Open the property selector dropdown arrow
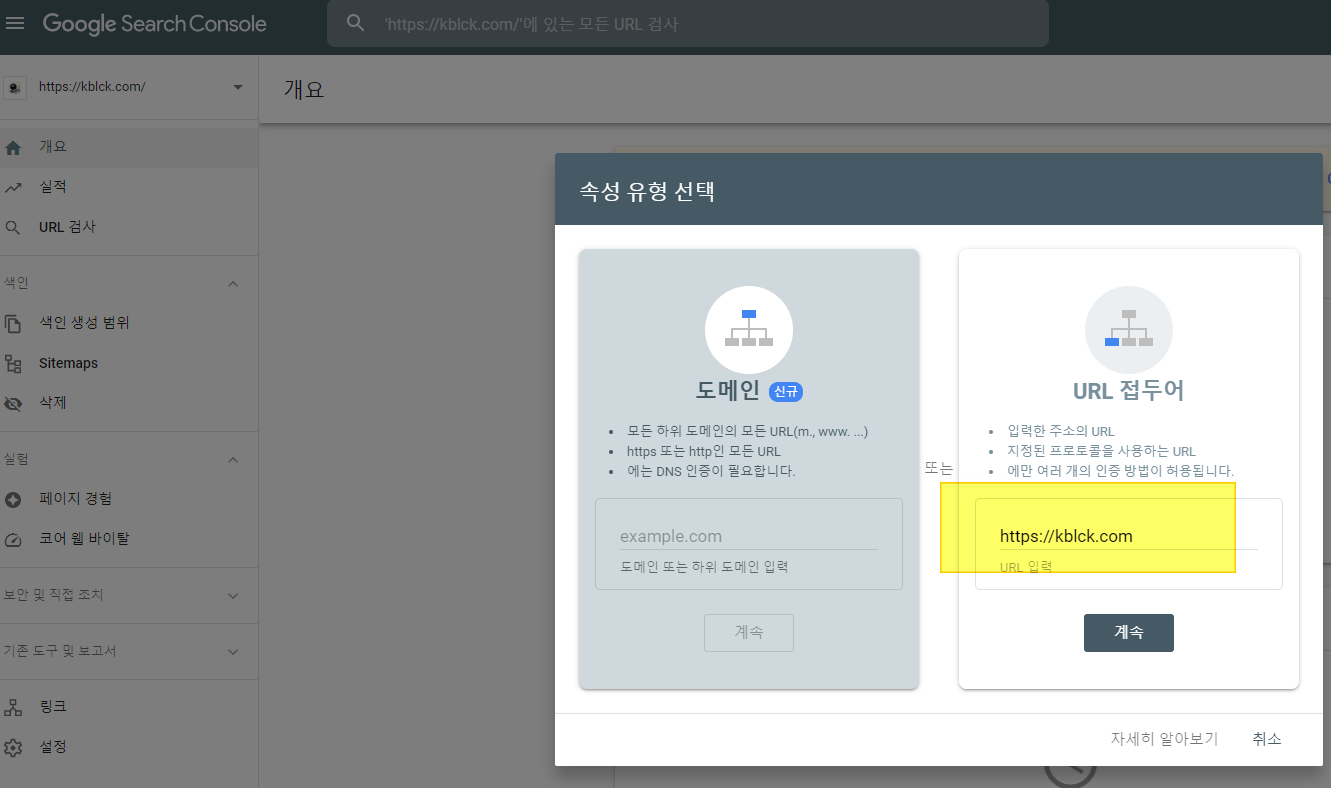This screenshot has width=1331, height=788. coord(238,87)
